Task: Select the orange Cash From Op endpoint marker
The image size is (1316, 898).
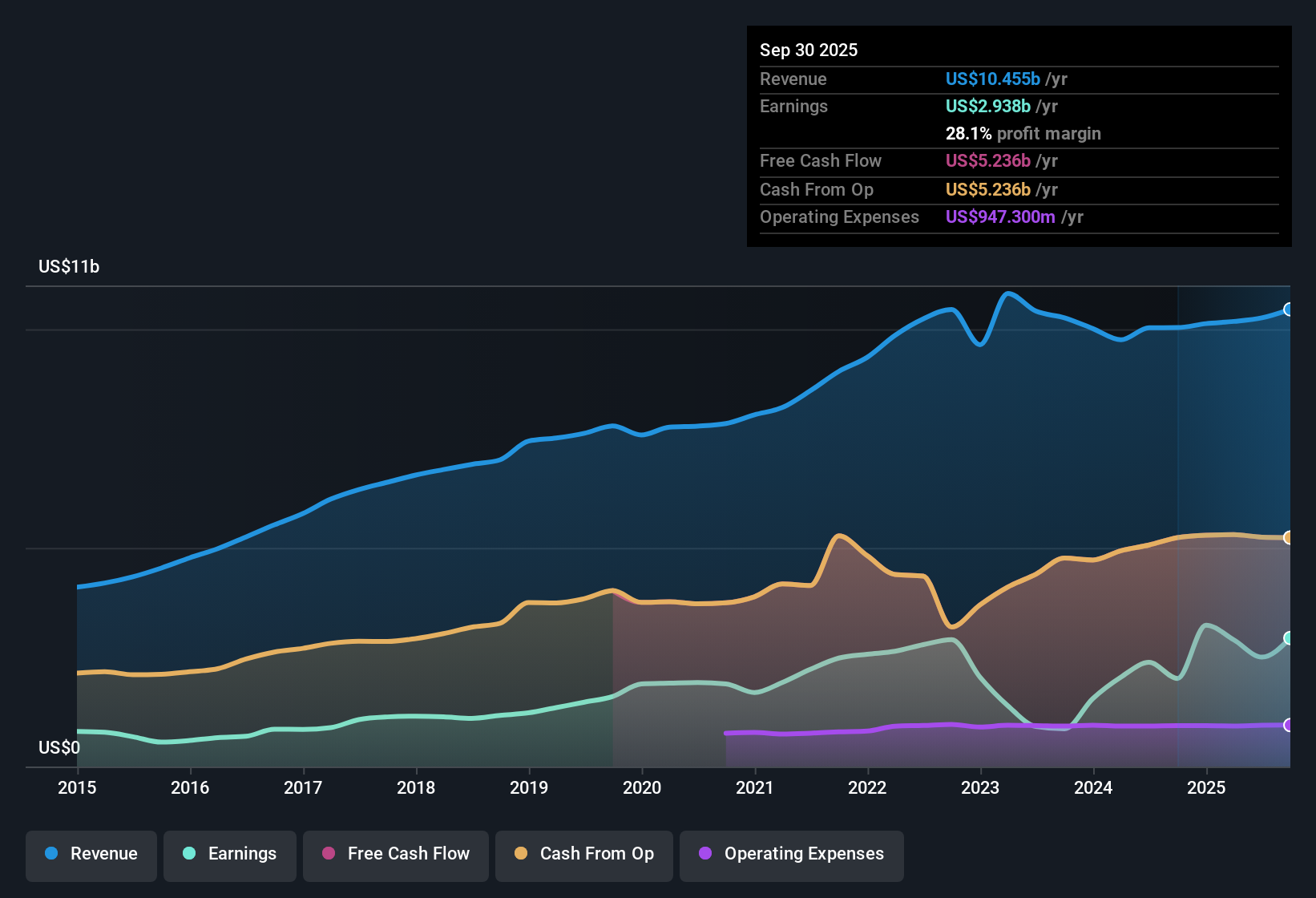Action: click(x=1290, y=537)
